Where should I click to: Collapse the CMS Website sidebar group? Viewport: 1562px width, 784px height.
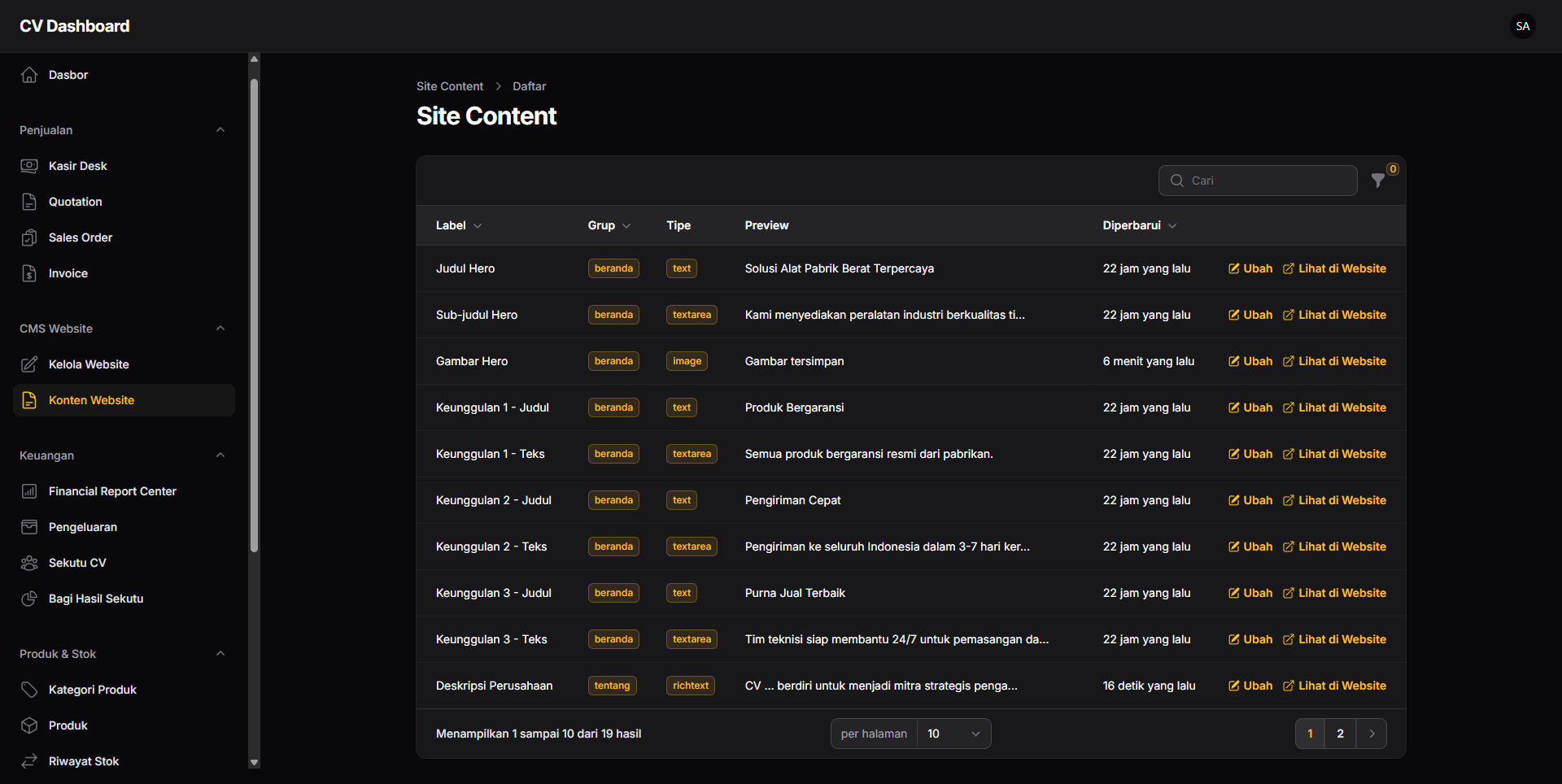[220, 329]
